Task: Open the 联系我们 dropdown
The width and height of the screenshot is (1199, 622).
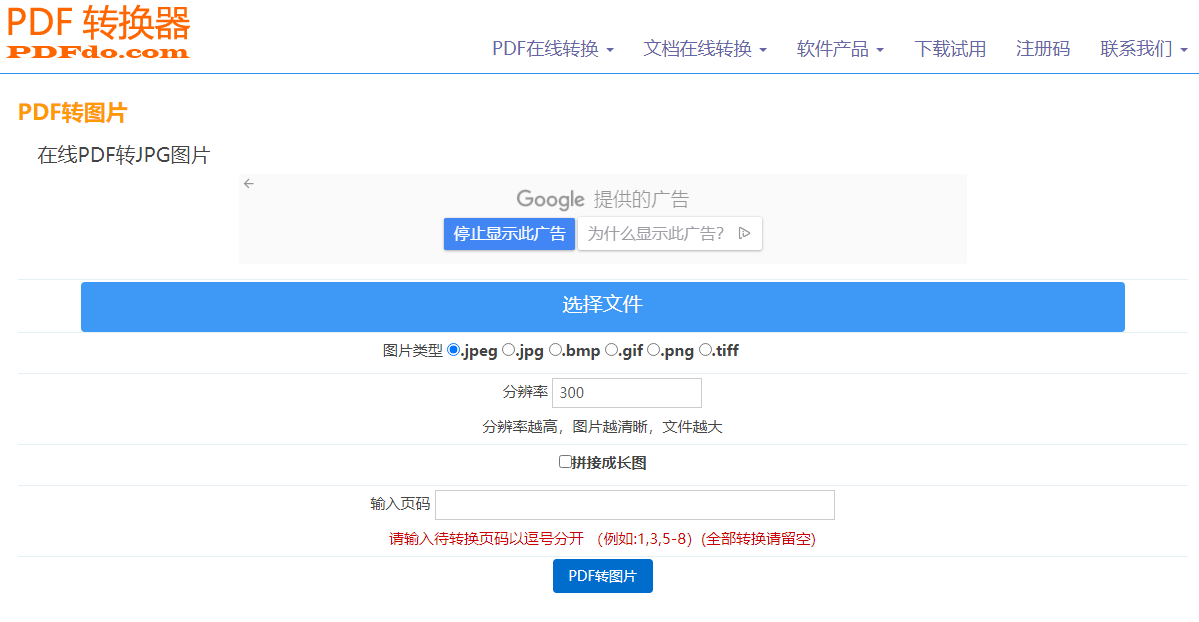Action: click(1143, 49)
